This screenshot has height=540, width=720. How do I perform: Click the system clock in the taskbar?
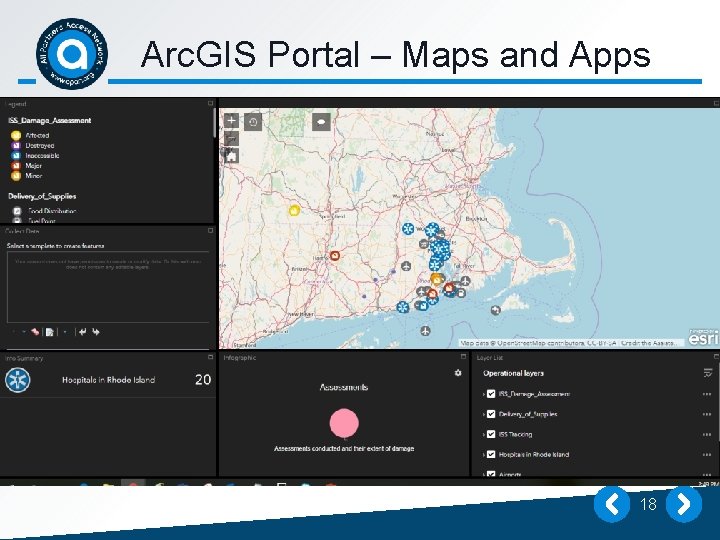click(708, 484)
